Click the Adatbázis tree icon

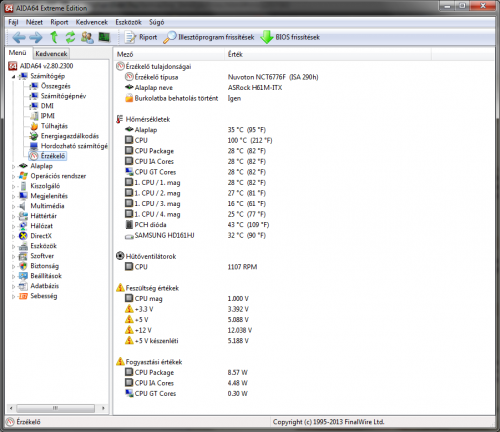click(23, 286)
